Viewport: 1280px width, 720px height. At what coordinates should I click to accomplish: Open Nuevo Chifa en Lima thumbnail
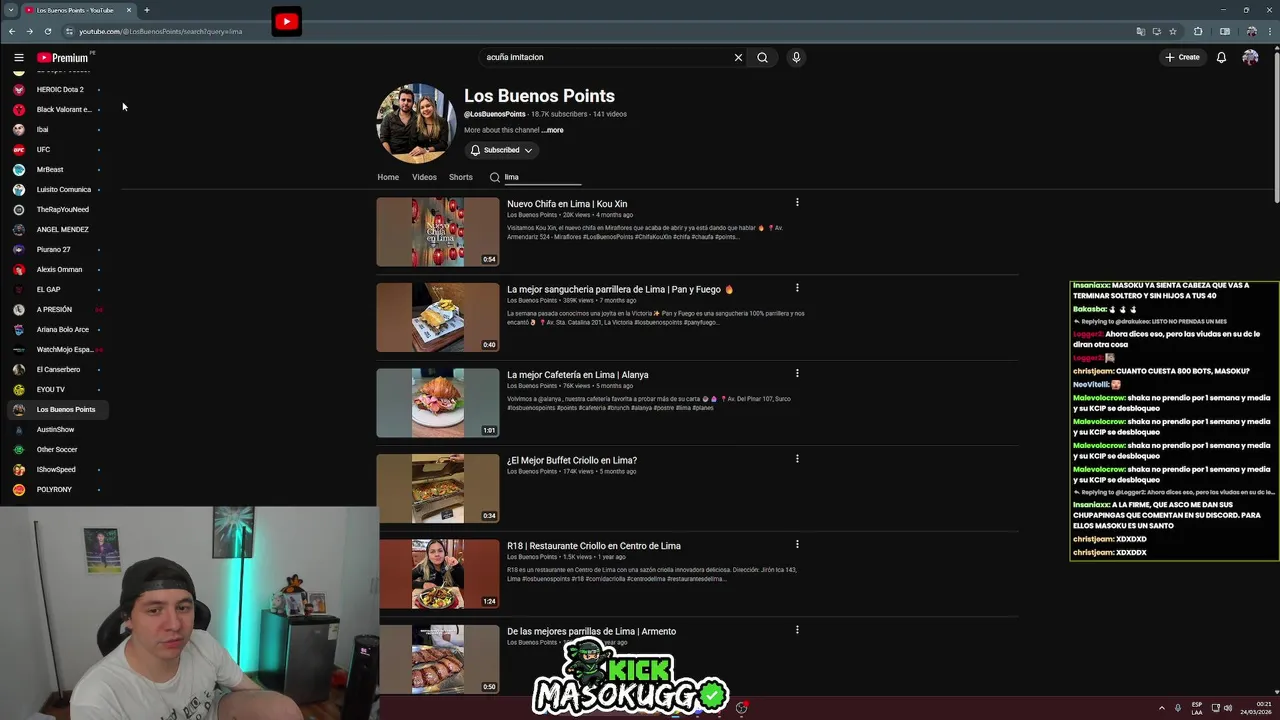click(437, 232)
